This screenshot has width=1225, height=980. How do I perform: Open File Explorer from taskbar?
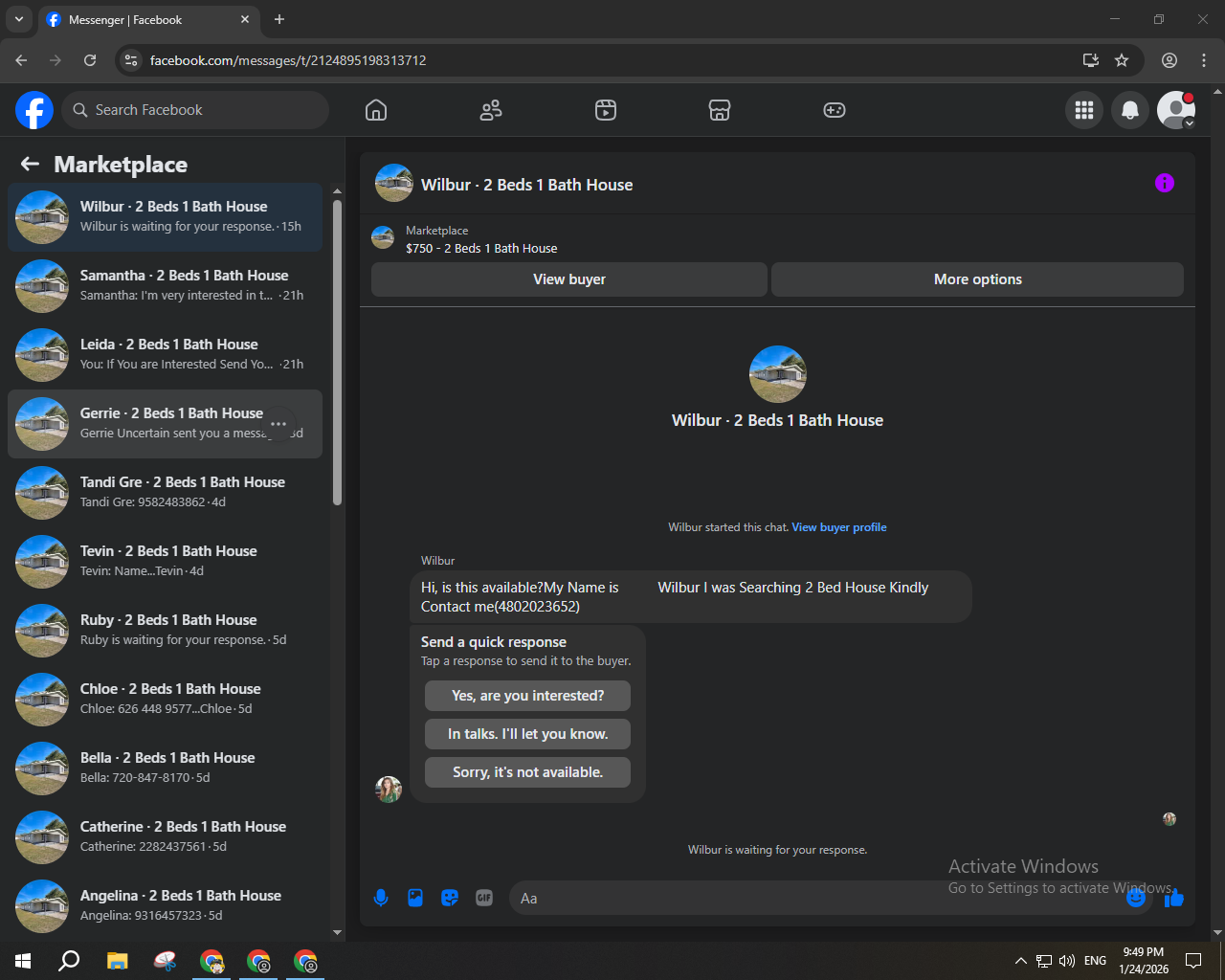117,961
